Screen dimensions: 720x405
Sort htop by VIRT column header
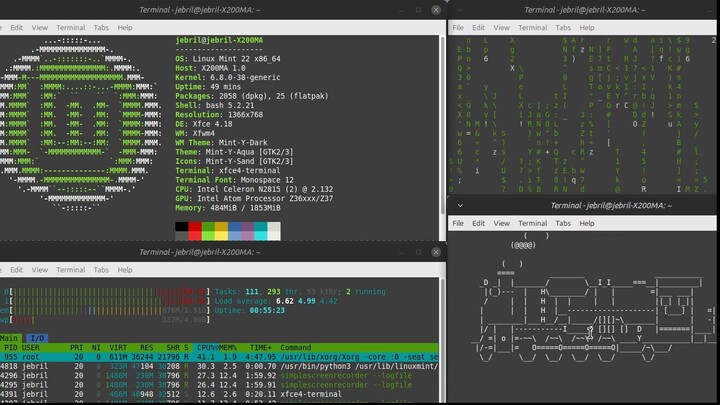pos(118,348)
